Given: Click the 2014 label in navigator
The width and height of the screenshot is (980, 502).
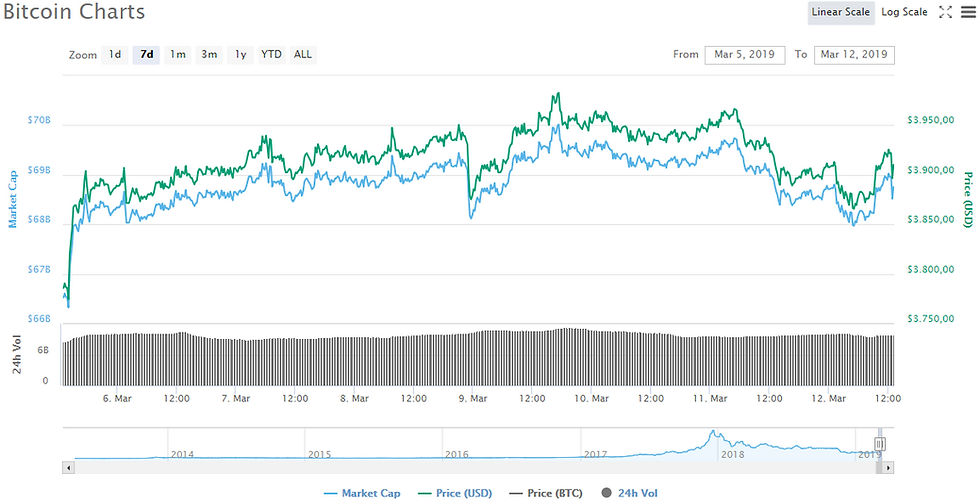Looking at the screenshot, I should click(x=182, y=454).
